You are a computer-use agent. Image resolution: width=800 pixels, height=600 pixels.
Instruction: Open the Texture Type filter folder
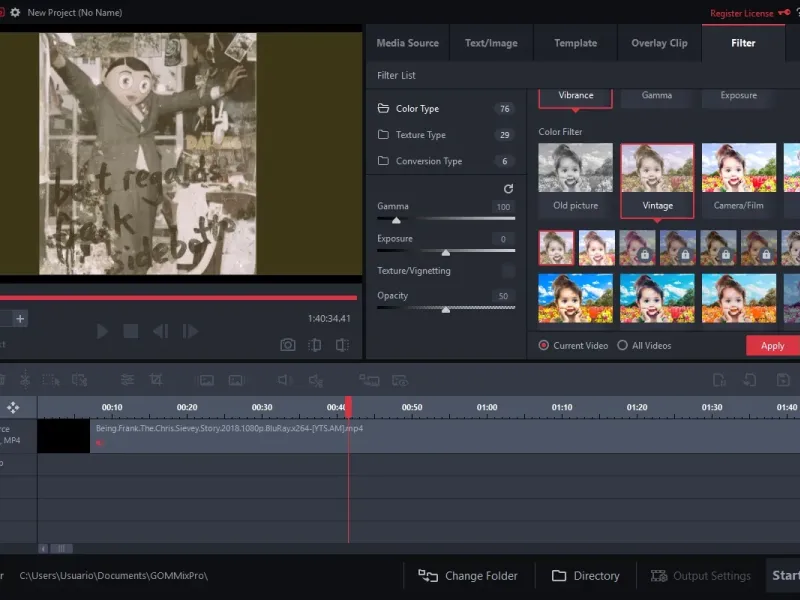click(420, 135)
